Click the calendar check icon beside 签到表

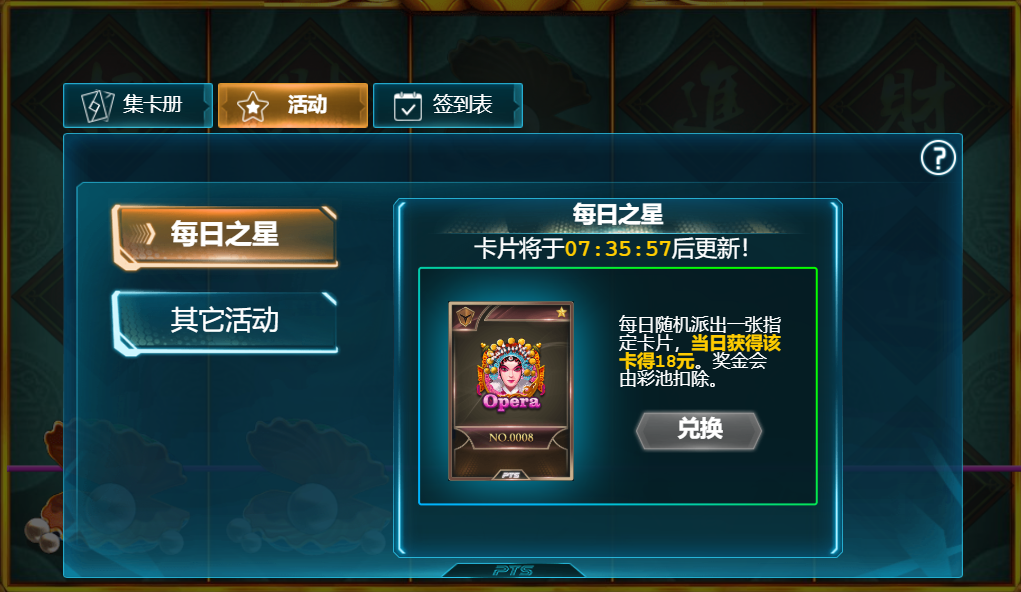(x=408, y=106)
